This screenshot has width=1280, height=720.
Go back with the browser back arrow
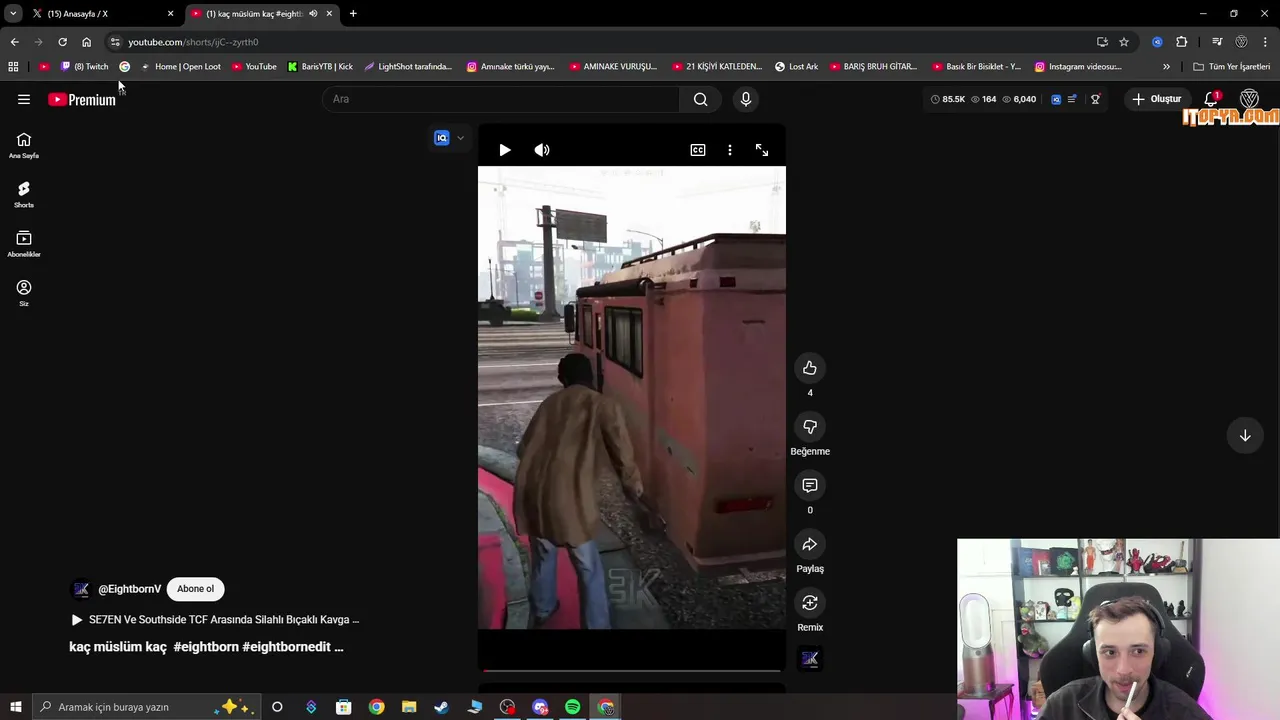(14, 42)
